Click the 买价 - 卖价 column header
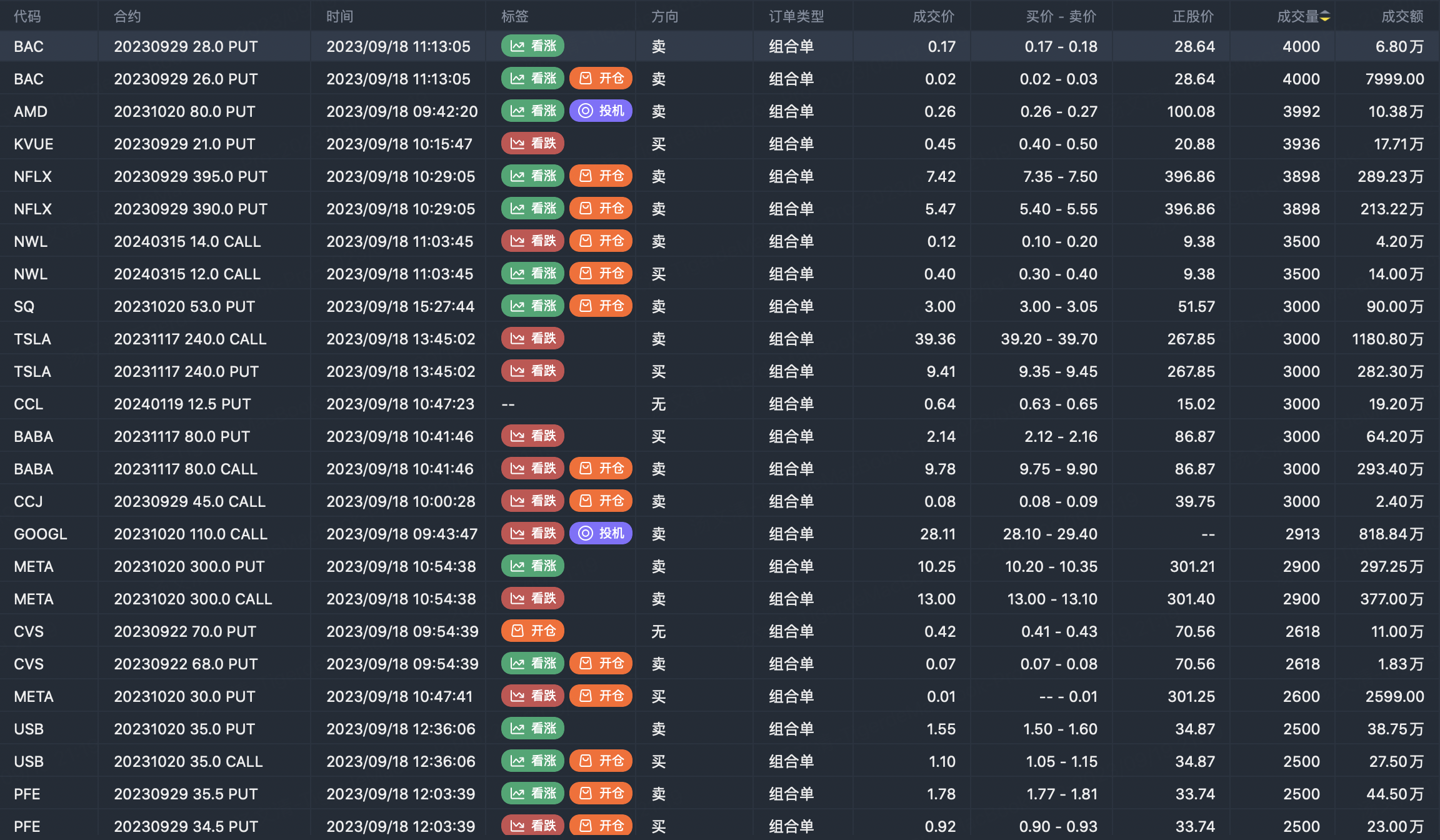The image size is (1440, 840). 1061,16
